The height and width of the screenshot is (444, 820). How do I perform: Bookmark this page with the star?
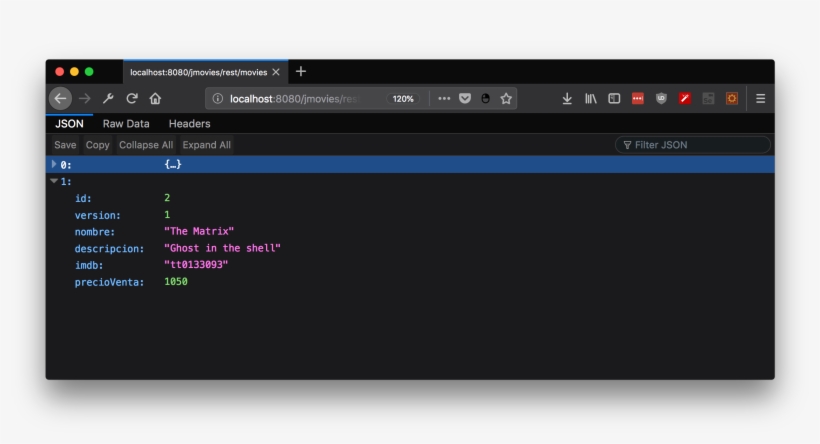506,98
